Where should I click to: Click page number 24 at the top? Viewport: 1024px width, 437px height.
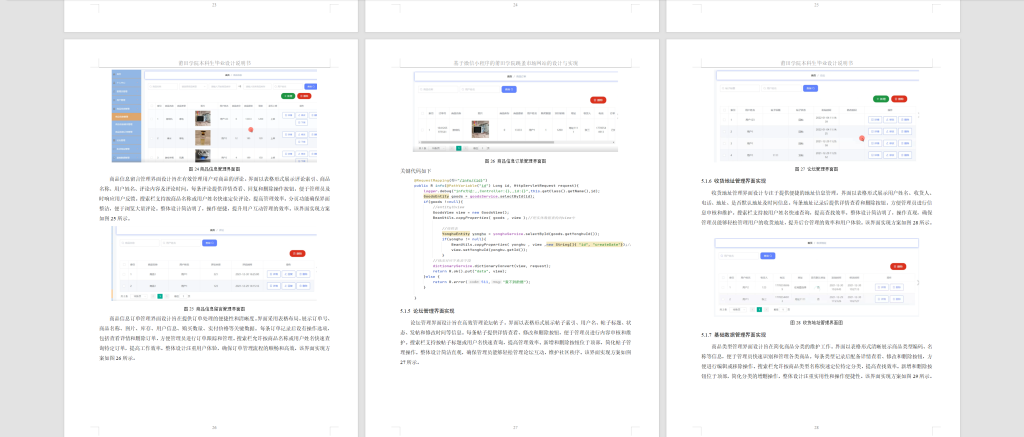(515, 5)
